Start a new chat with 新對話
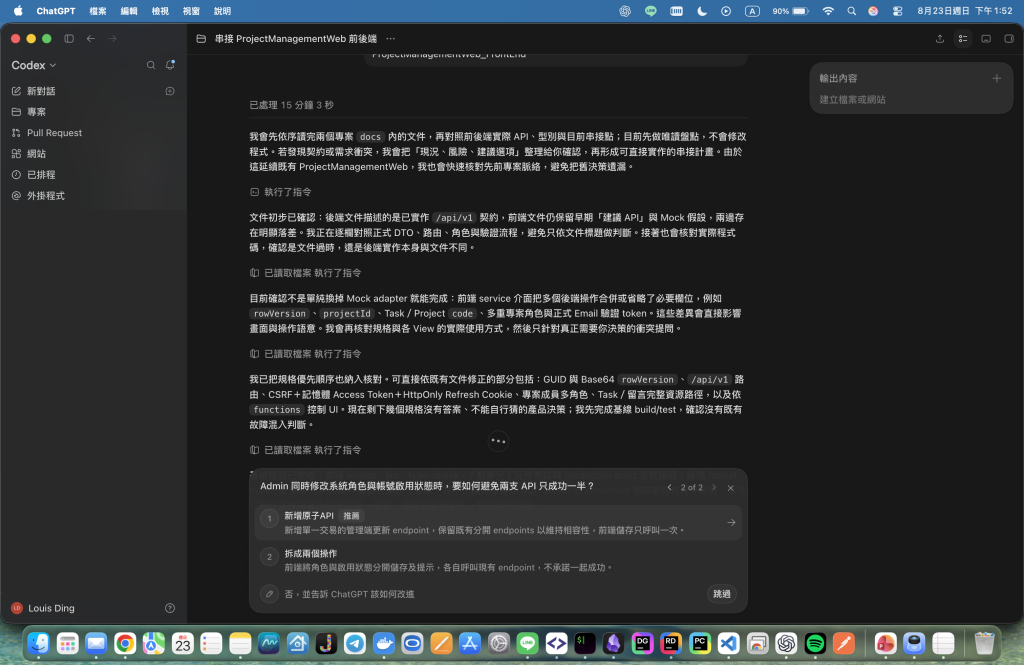 pos(41,91)
